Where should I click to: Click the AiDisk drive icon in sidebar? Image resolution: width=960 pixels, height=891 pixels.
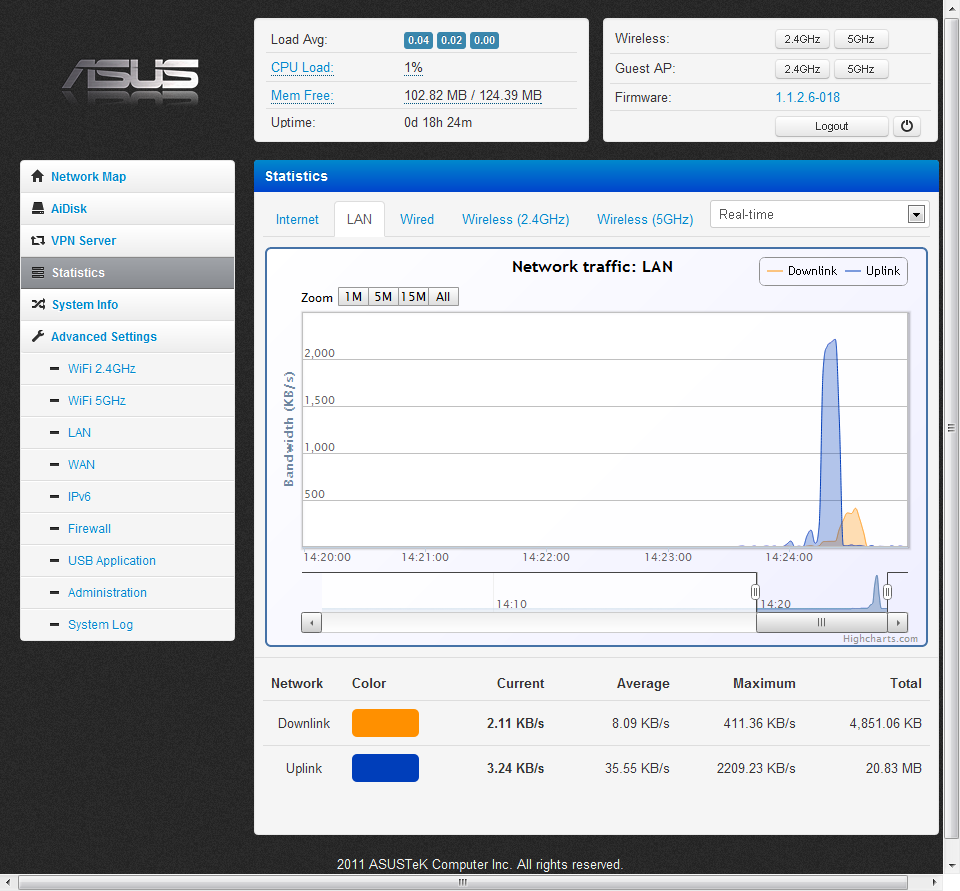[38, 209]
